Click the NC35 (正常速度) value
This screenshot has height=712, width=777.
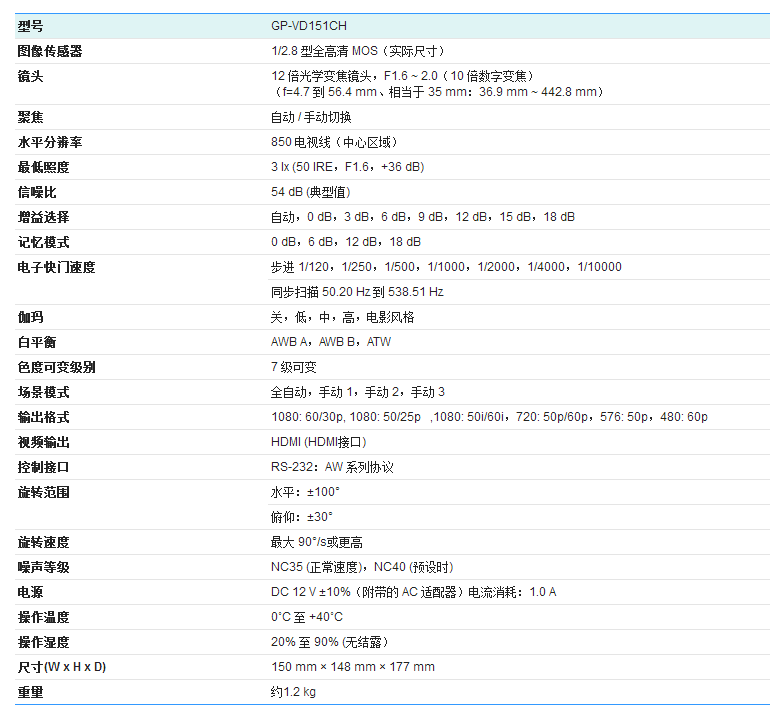362,567
